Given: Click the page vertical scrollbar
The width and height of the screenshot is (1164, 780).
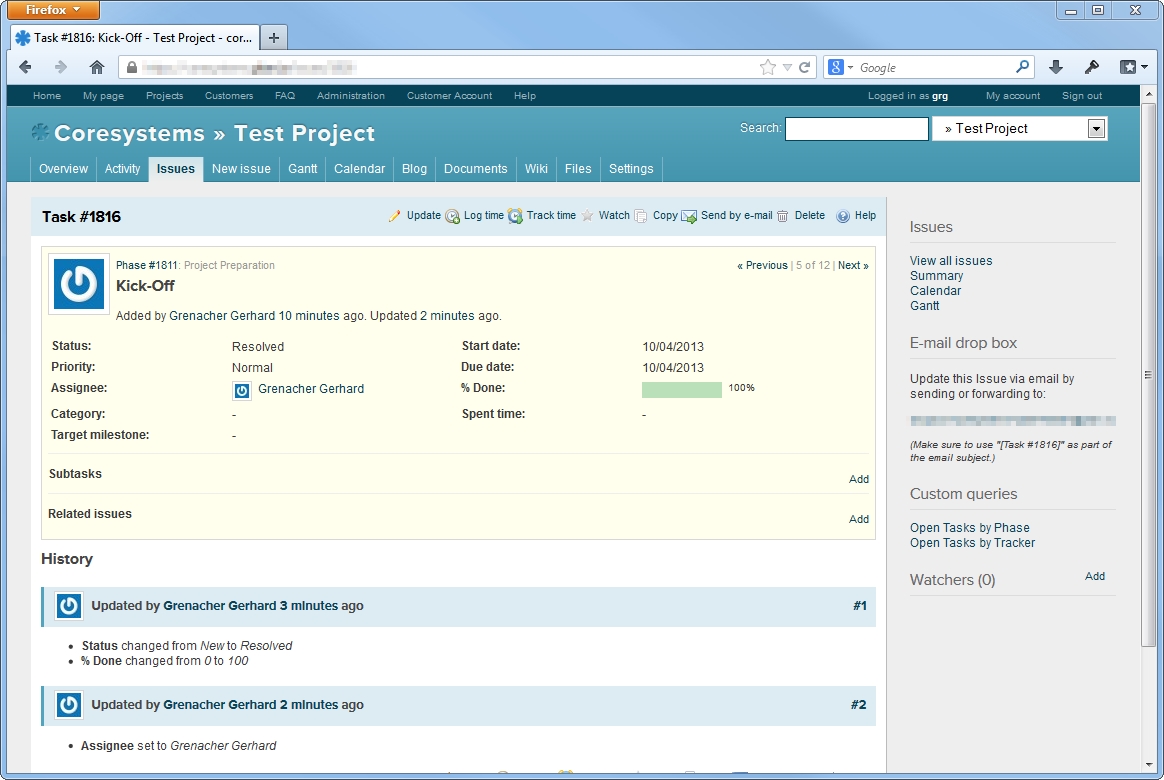Looking at the screenshot, I should [x=1148, y=375].
